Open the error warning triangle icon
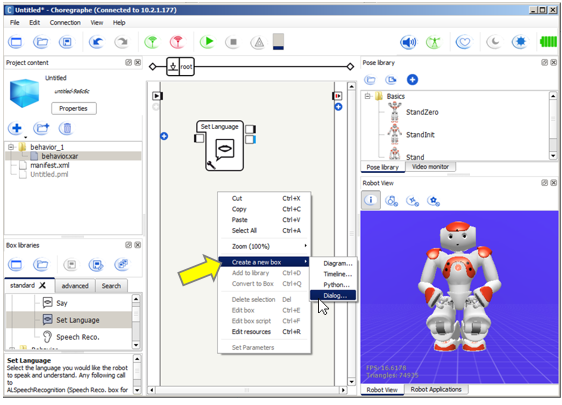 point(258,42)
